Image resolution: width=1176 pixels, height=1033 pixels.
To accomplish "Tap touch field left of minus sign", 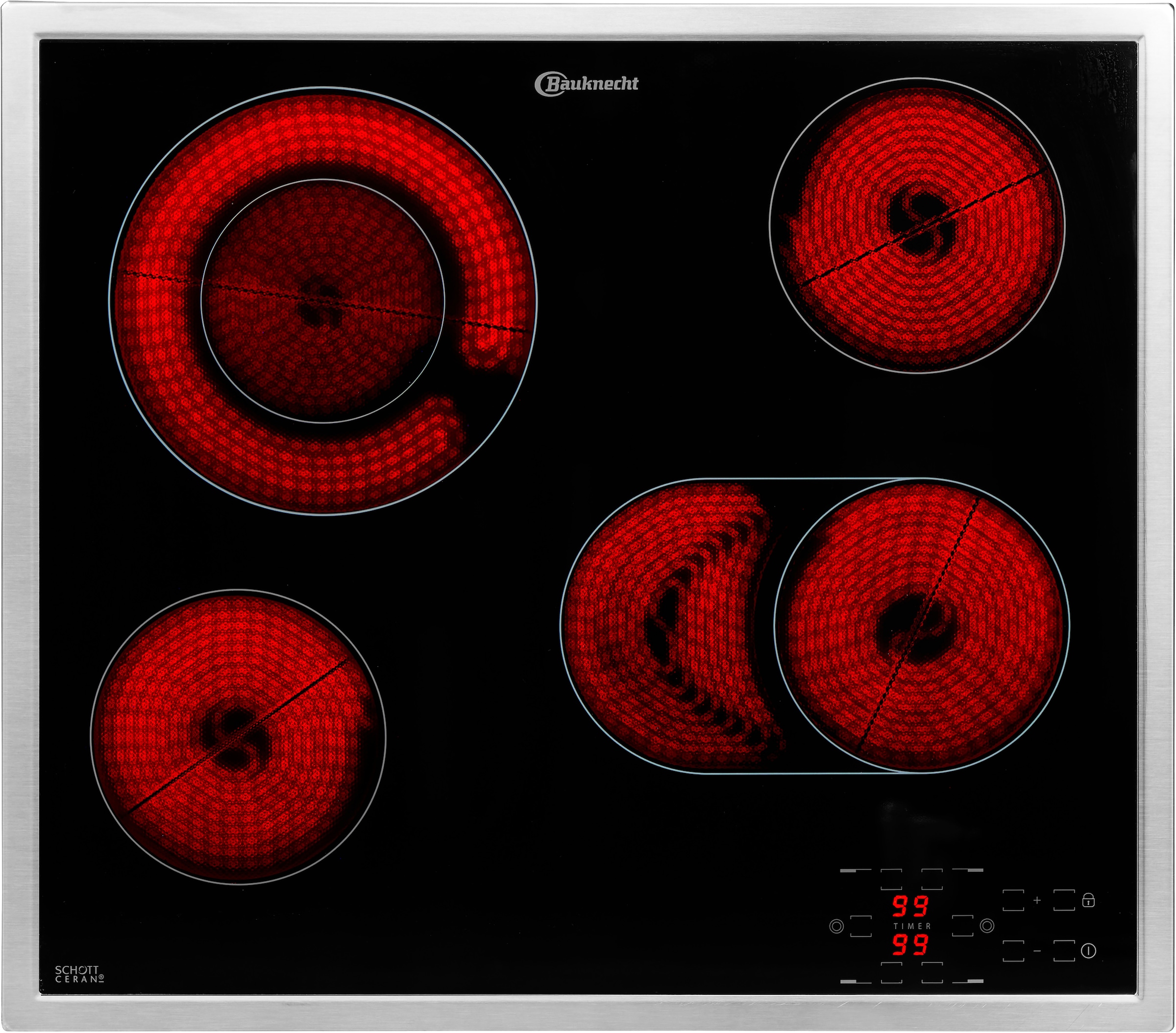I will click(x=1013, y=951).
